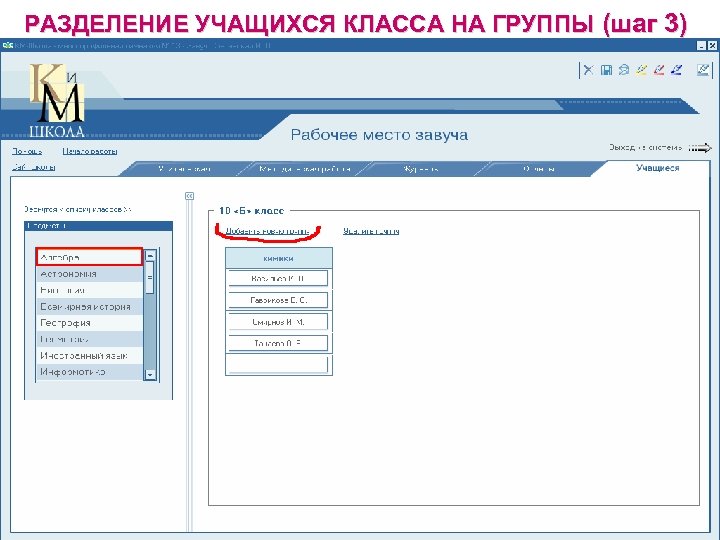720x540 pixels.
Task: Click the boxed marker icon at toolbar end
Action: pyautogui.click(x=703, y=69)
